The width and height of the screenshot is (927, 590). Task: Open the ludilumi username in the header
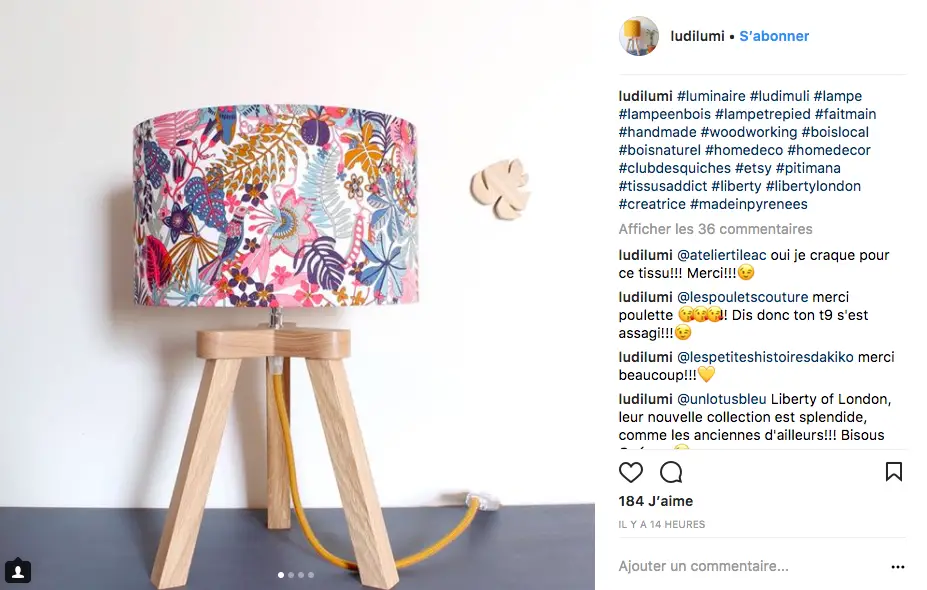[x=697, y=36]
